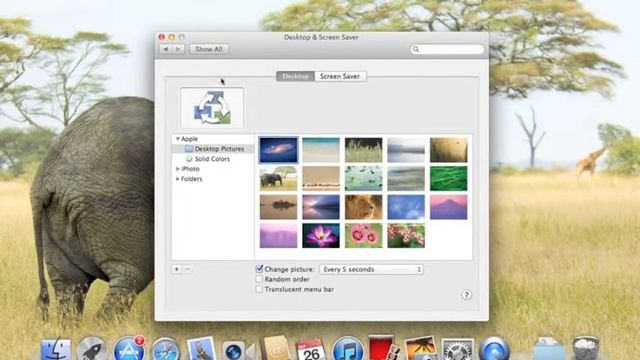Choose the lion wallpaper thumbnail
Image resolution: width=640 pixels, height=360 pixels.
[363, 207]
